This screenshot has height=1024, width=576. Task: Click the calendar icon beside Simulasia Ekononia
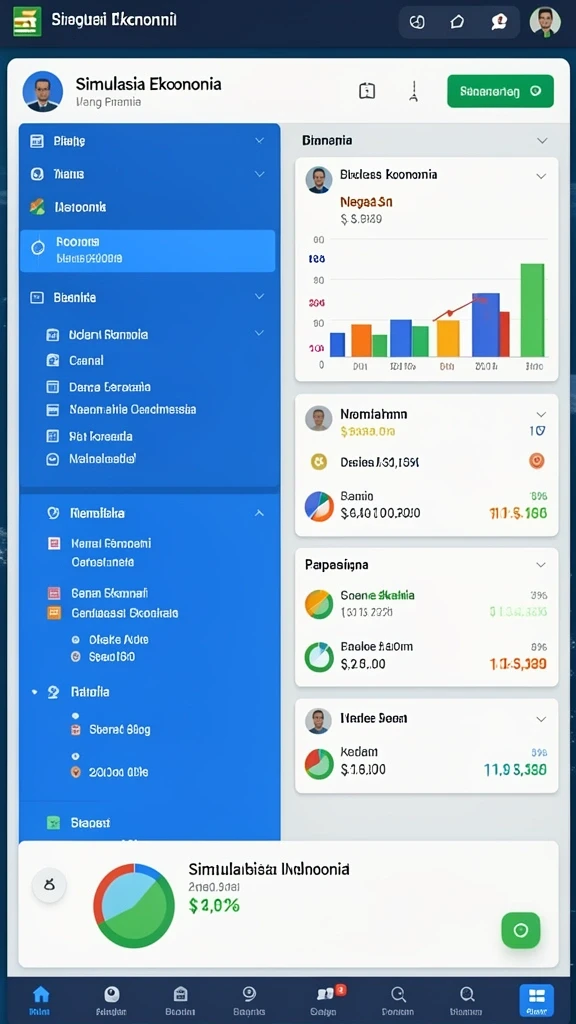tap(367, 91)
